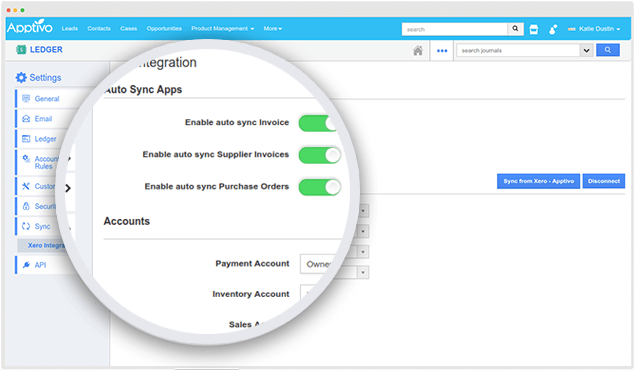Click the General settings icon
635x371 pixels.
(26, 98)
